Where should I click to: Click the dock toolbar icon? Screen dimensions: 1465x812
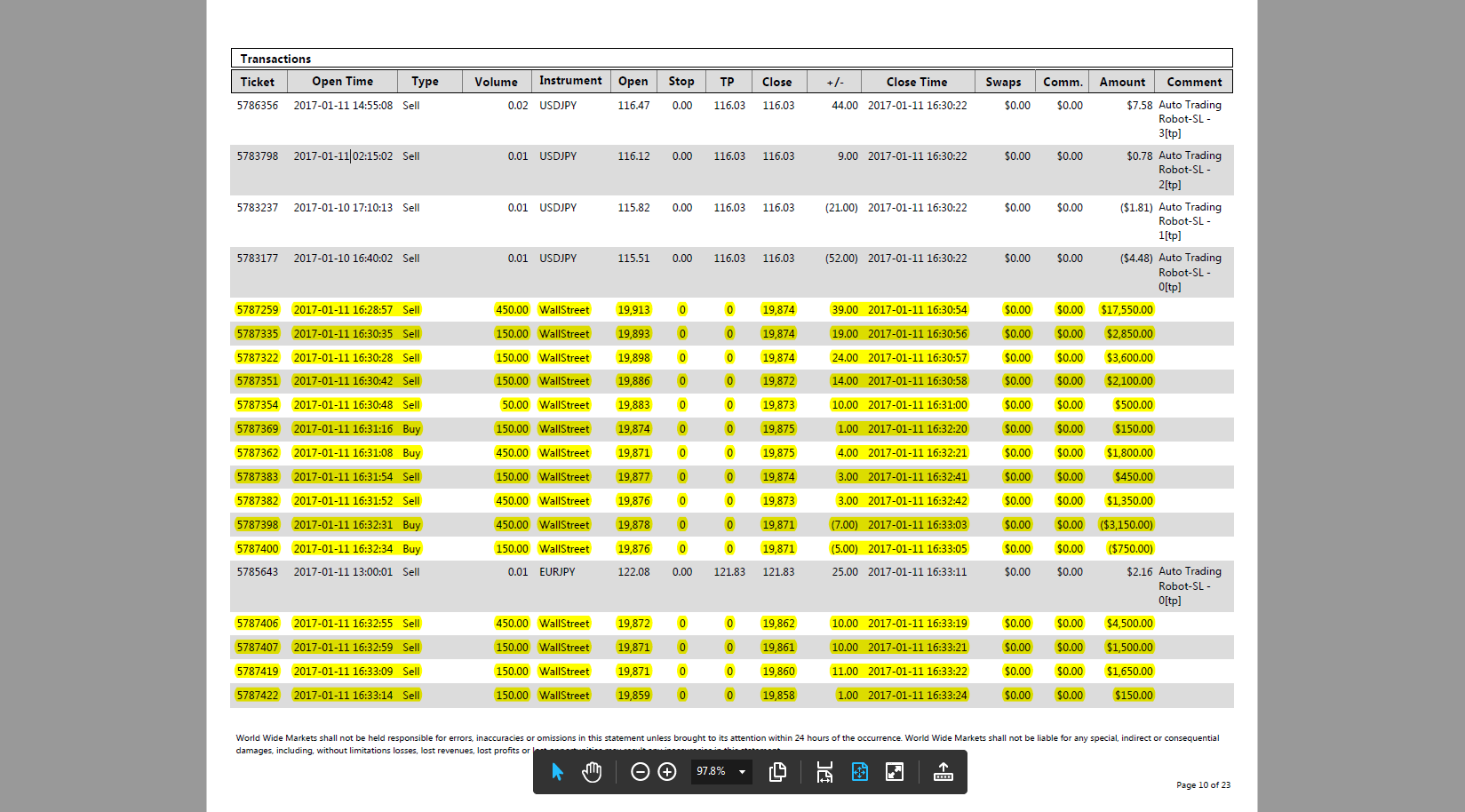pyautogui.click(x=943, y=772)
